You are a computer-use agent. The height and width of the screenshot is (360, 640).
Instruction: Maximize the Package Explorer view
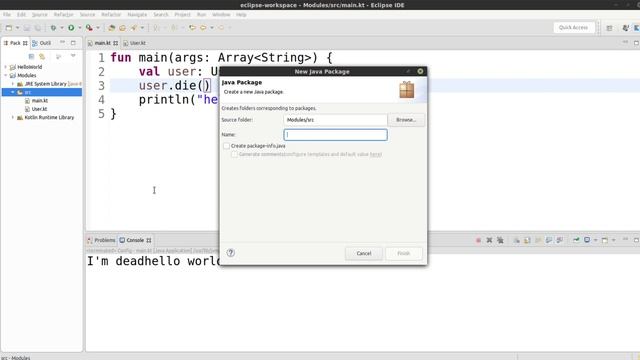point(73,42)
